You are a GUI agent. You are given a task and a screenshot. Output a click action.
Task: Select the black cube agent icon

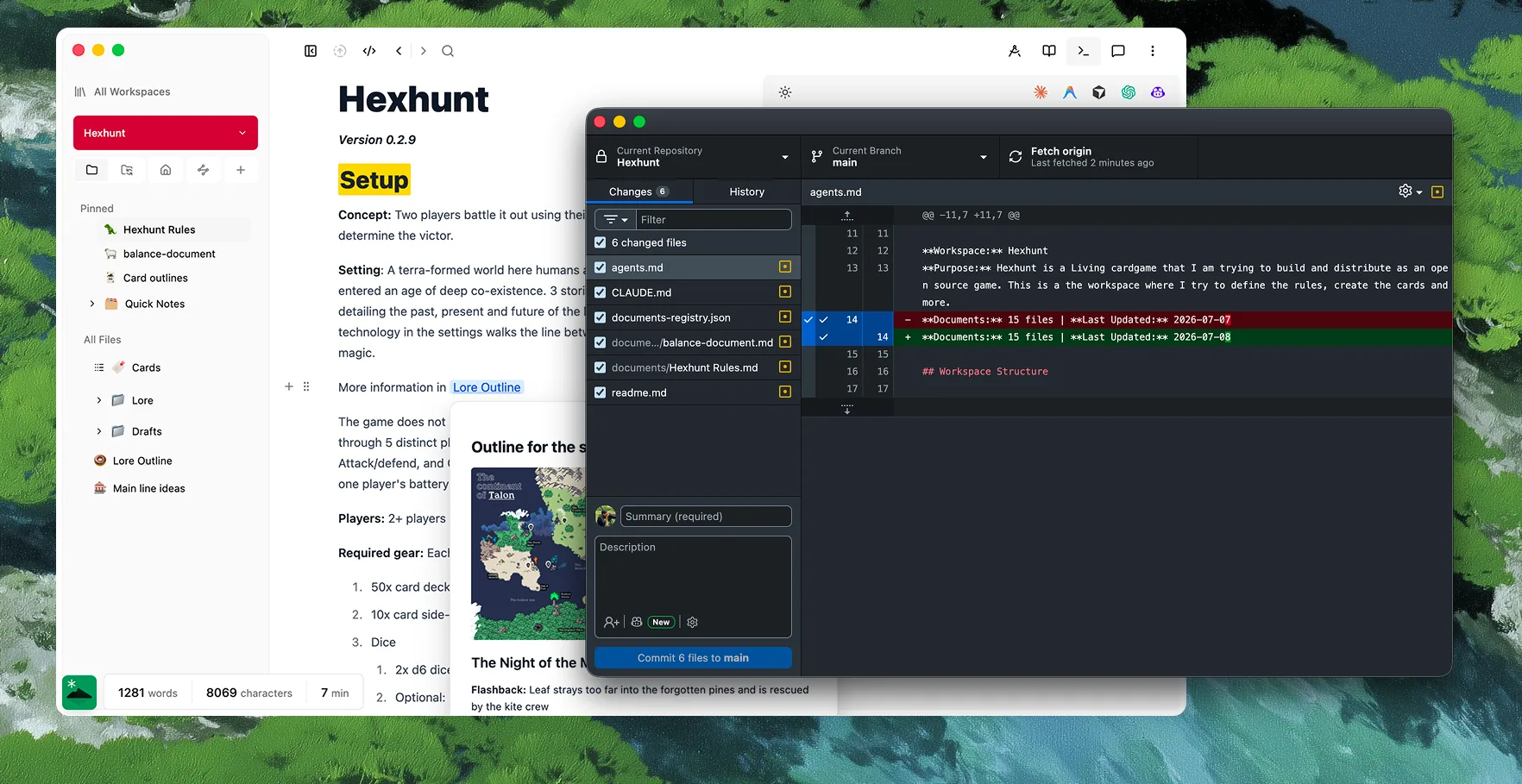(x=1099, y=92)
